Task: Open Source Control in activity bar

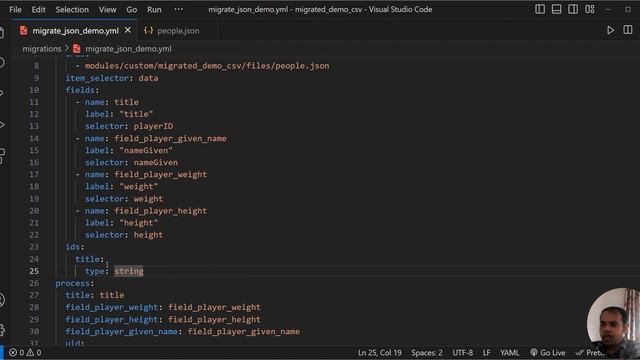Action: pyautogui.click(x=2, y=93)
